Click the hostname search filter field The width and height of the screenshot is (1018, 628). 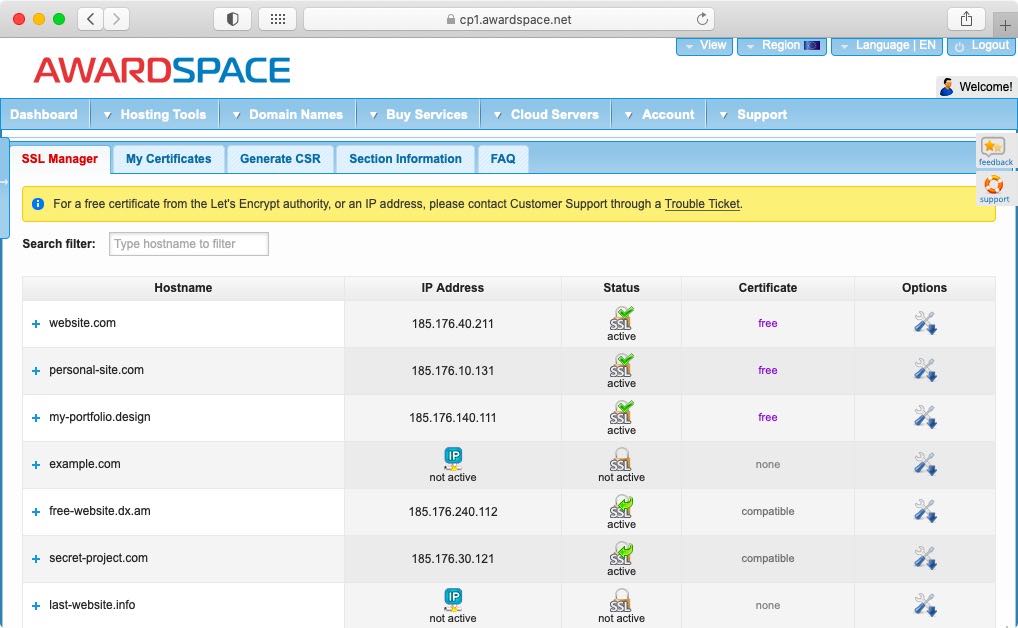click(188, 243)
